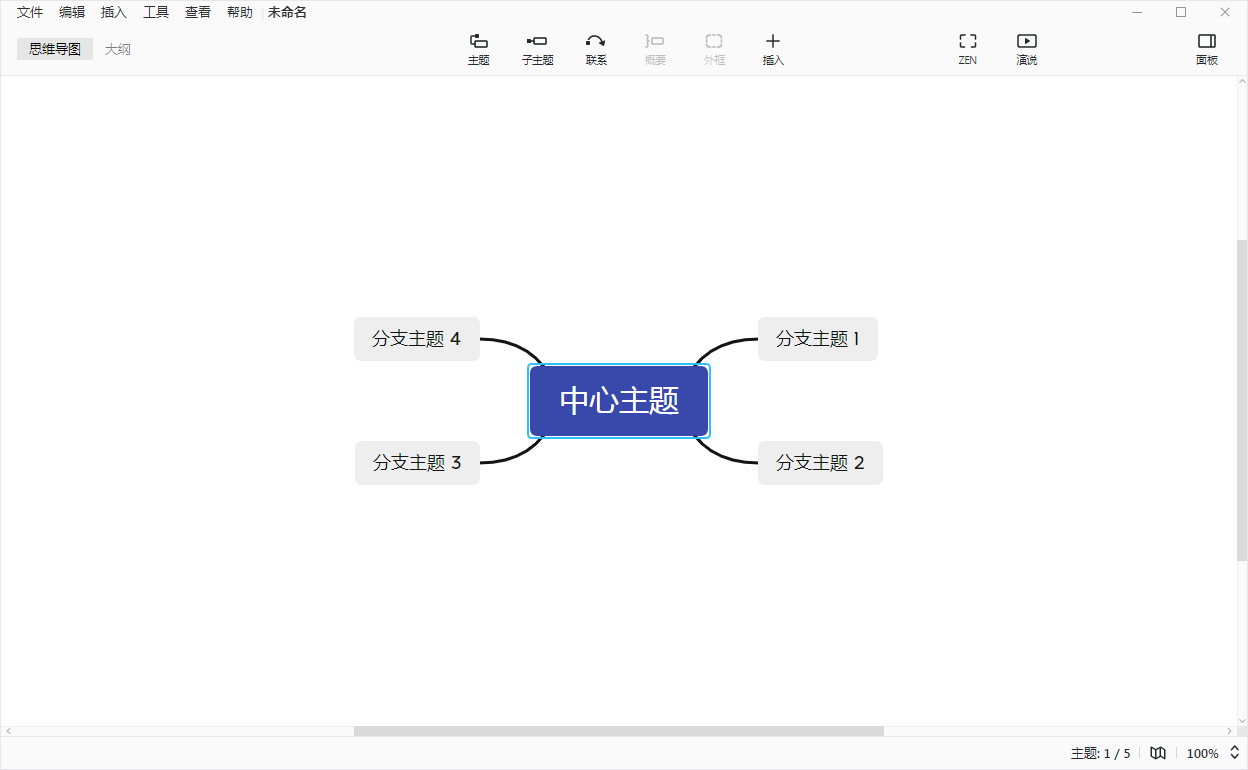Click the 未命名 document title
The width and height of the screenshot is (1248, 770).
click(287, 12)
